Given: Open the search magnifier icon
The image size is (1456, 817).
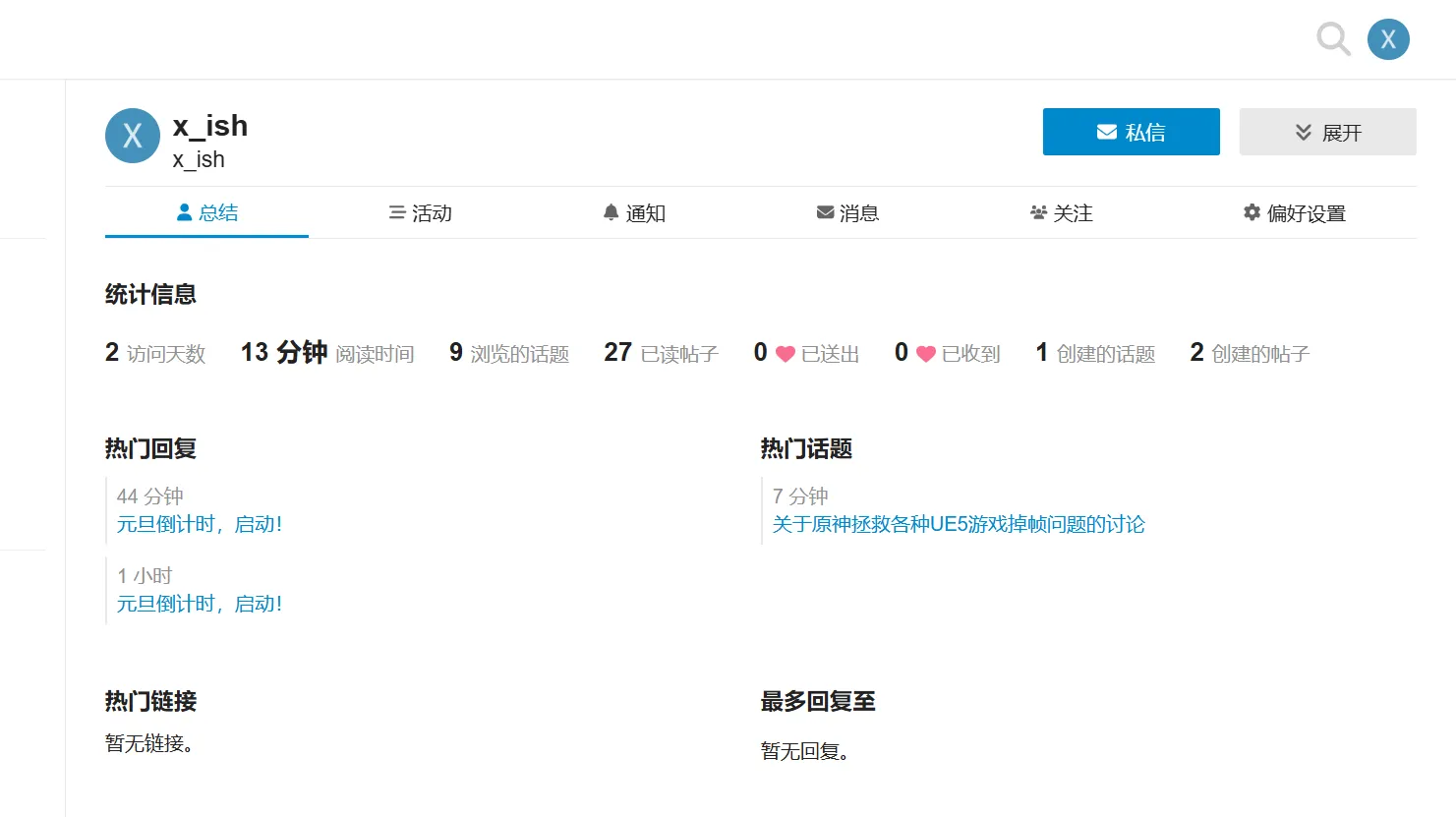Looking at the screenshot, I should pos(1333,39).
